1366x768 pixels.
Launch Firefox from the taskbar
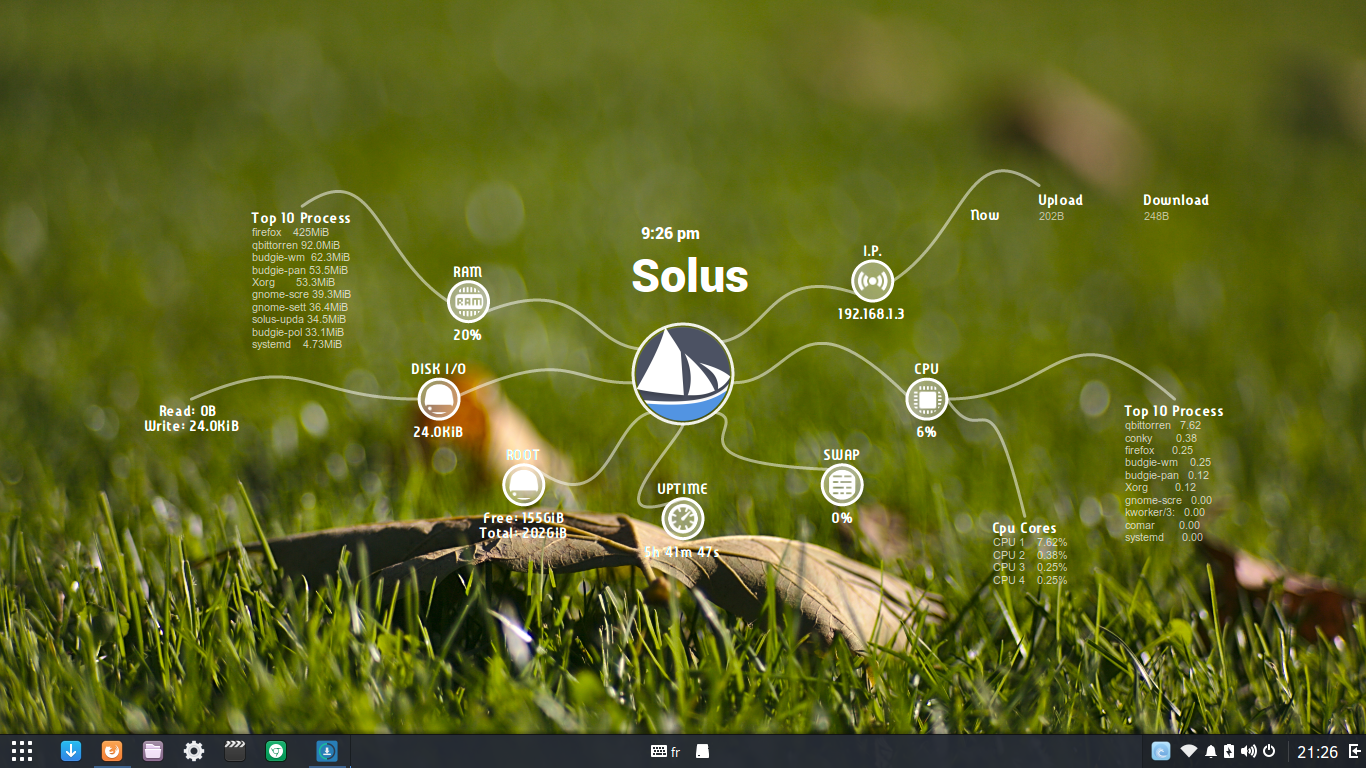point(112,751)
